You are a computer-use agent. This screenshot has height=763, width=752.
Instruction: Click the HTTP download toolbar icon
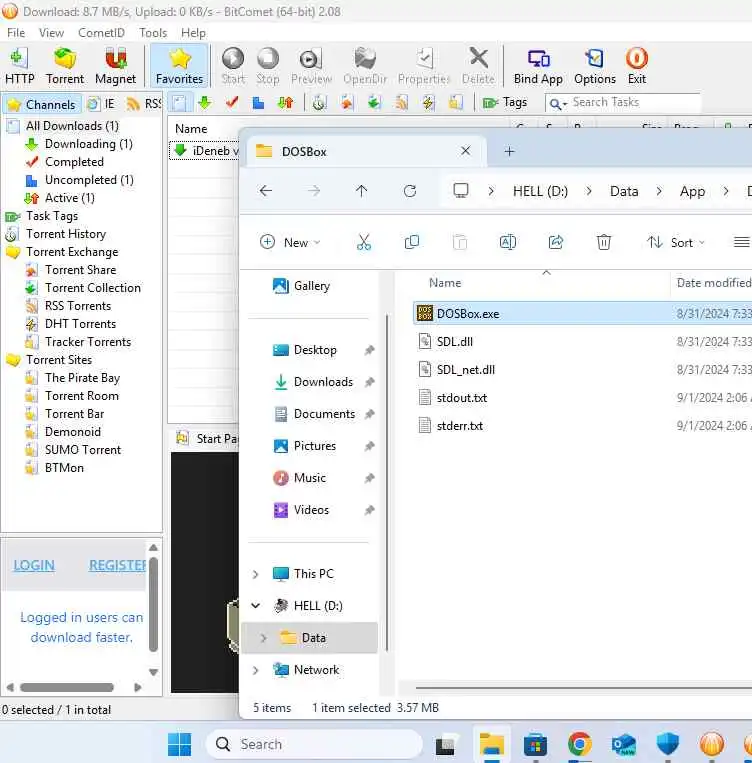tap(19, 66)
